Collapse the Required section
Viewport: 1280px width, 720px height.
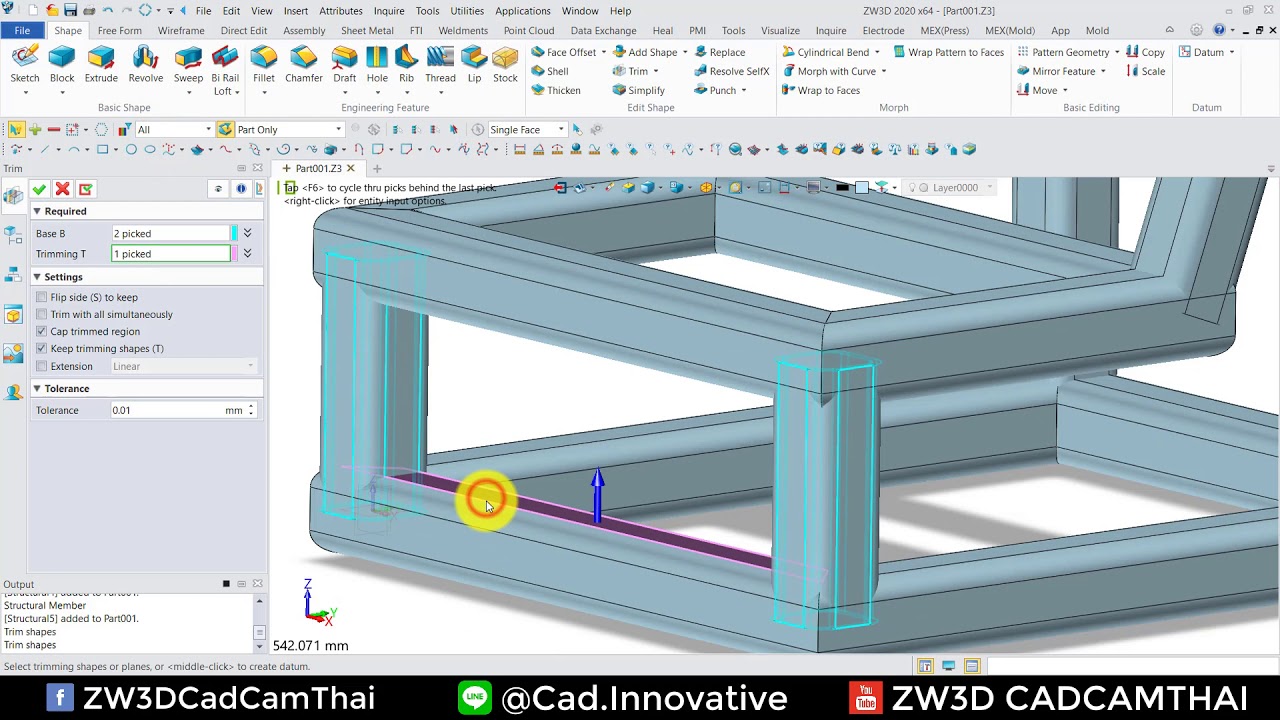click(37, 211)
